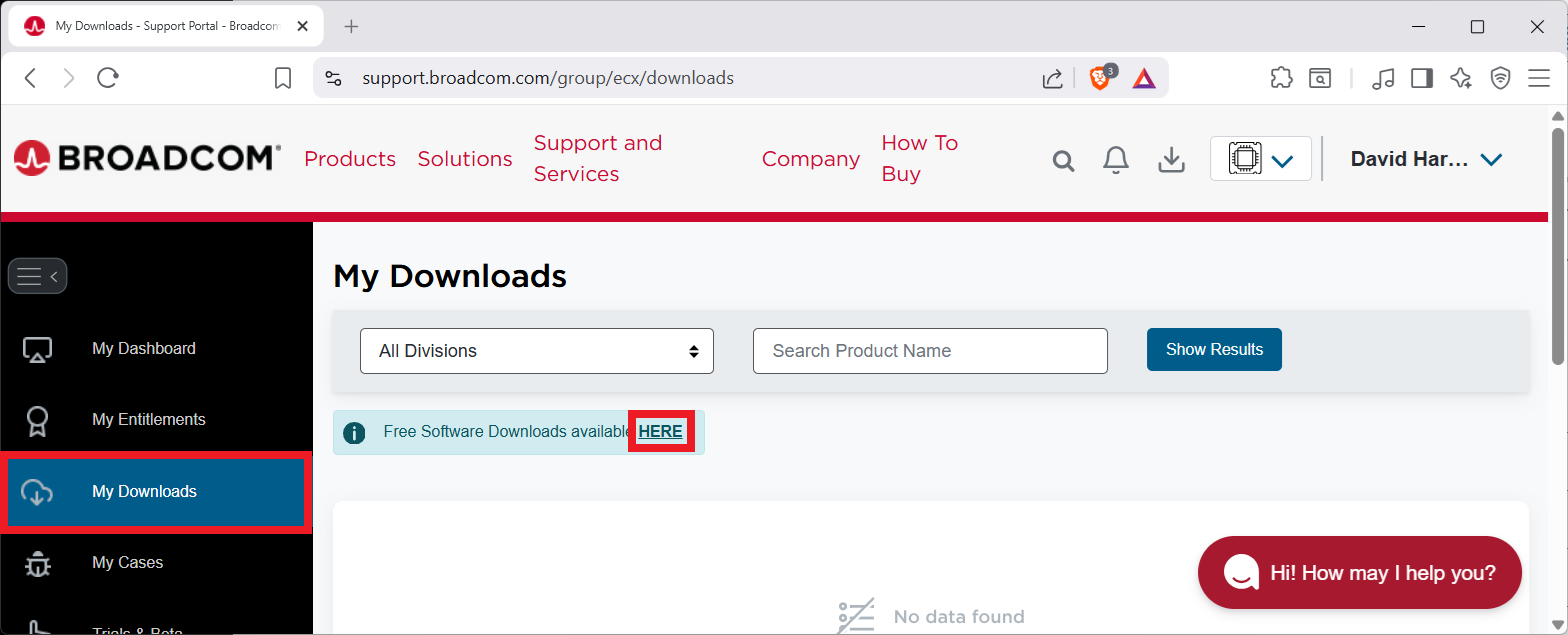Open the chip icon product selector dropdown
Viewport: 1568px width, 635px height.
click(x=1260, y=159)
